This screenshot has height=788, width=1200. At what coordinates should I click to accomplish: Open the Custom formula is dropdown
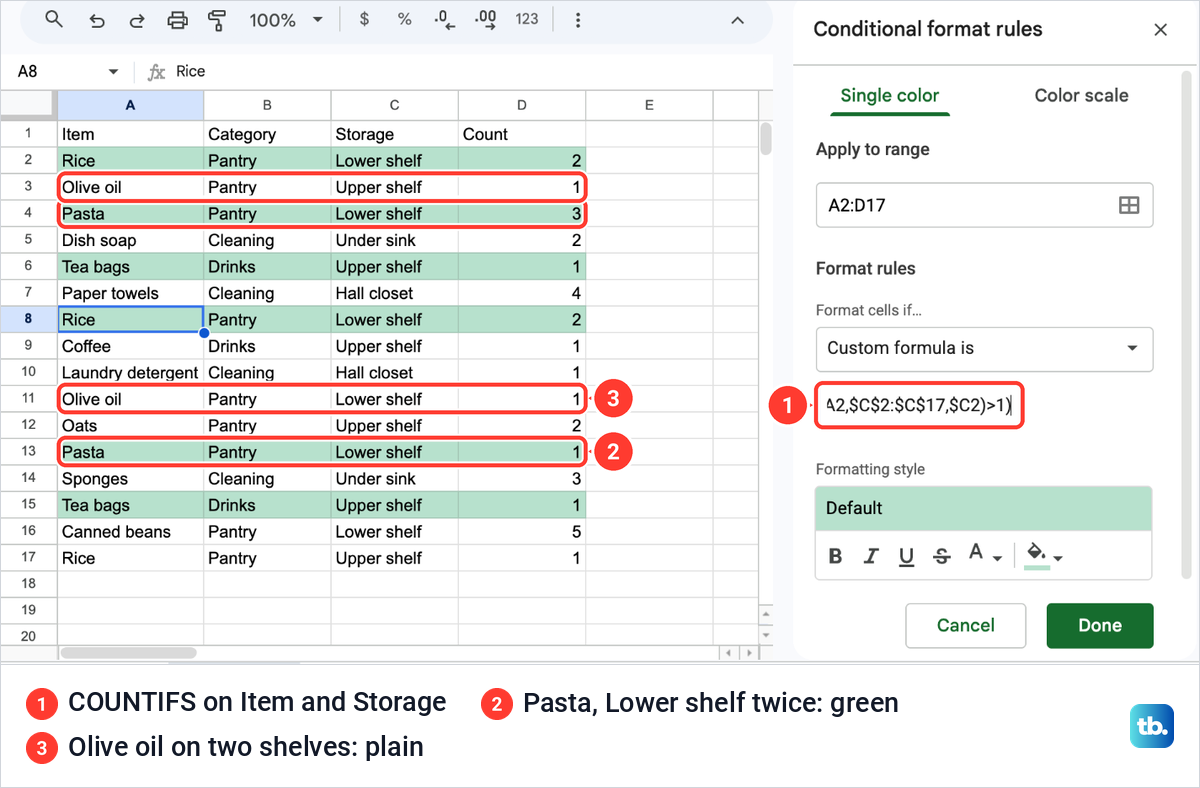coord(984,349)
